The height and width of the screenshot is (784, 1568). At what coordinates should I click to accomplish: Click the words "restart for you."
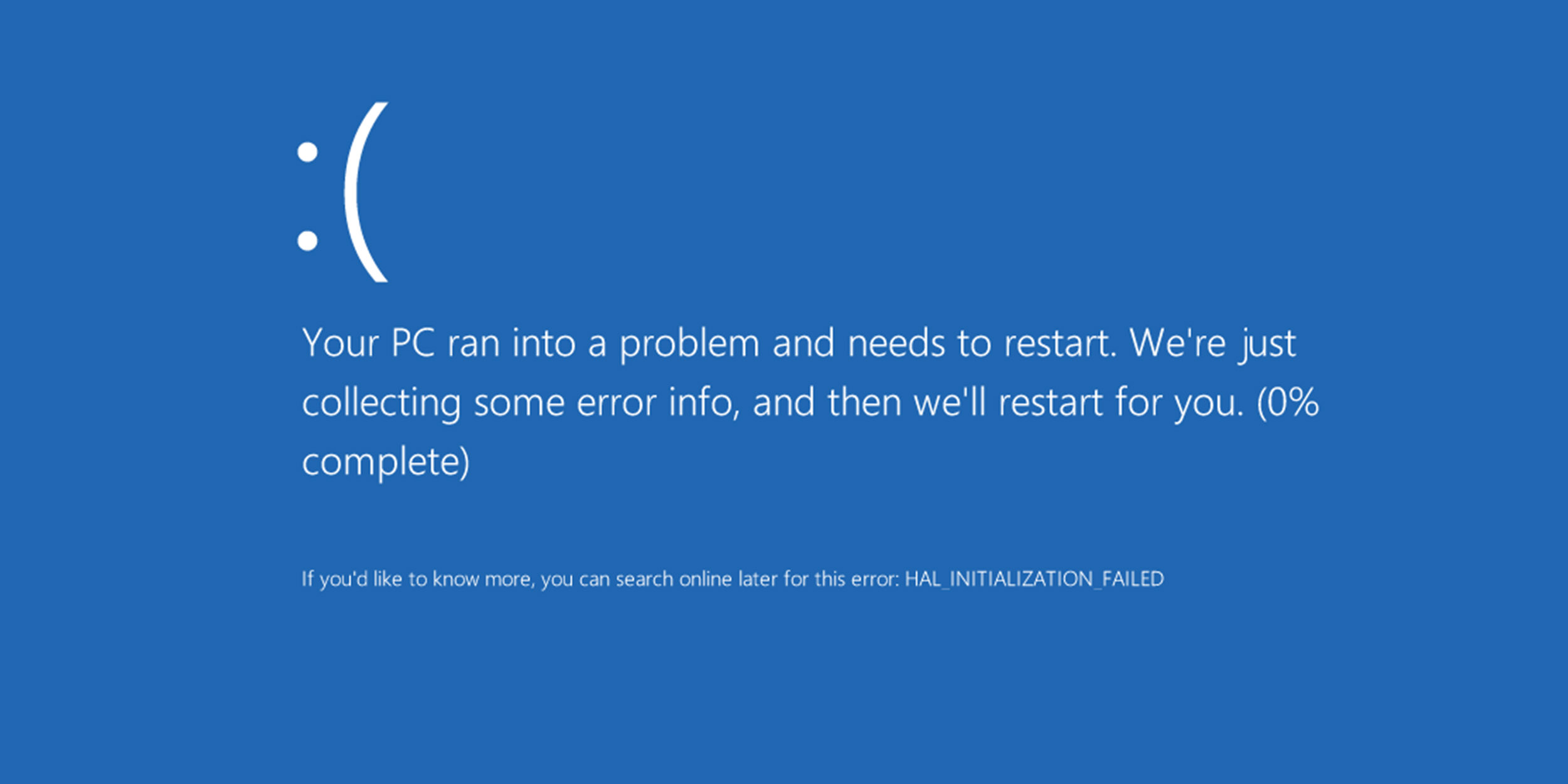click(1121, 403)
